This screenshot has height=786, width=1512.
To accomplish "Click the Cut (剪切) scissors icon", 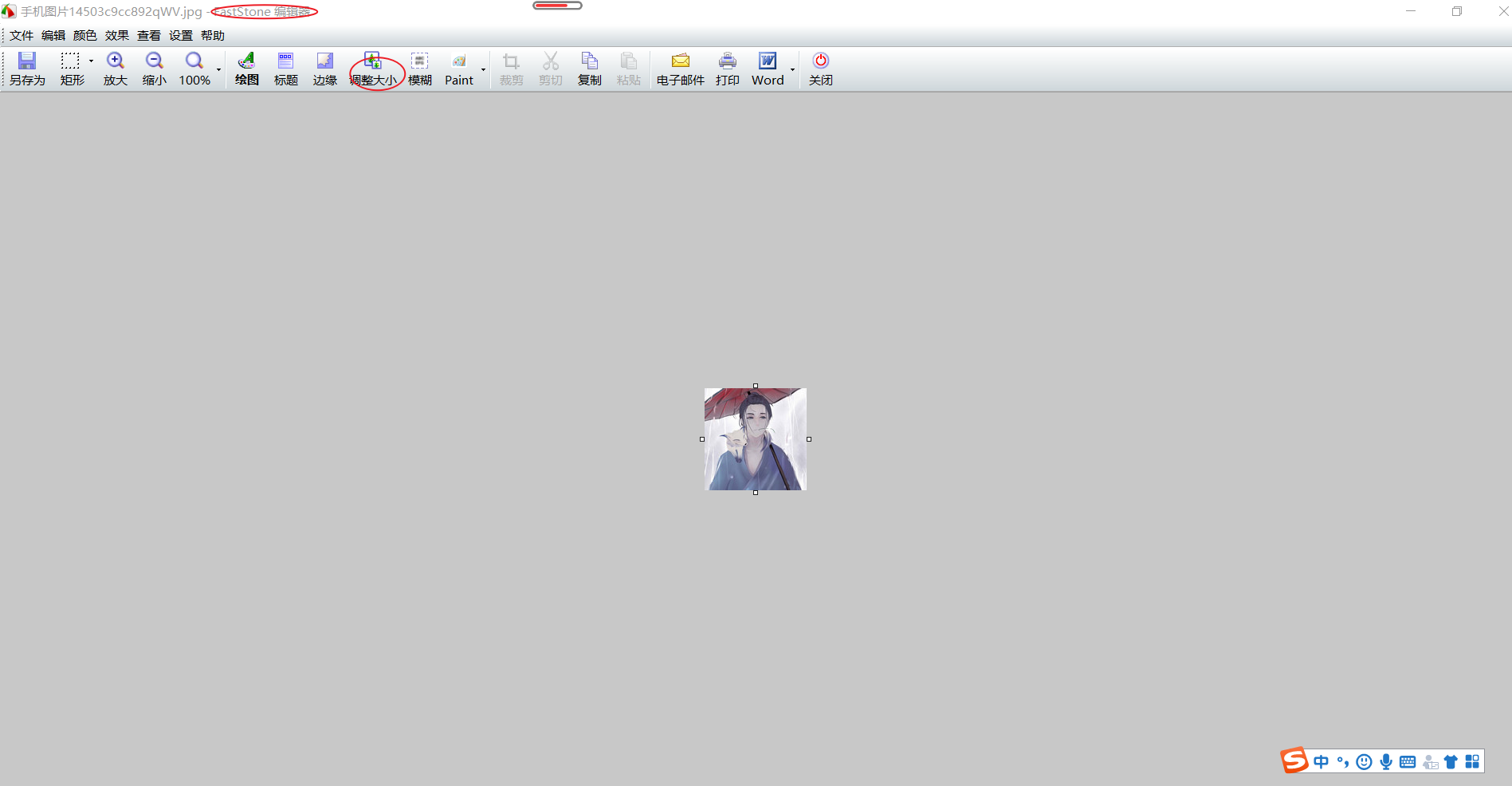I will (551, 69).
